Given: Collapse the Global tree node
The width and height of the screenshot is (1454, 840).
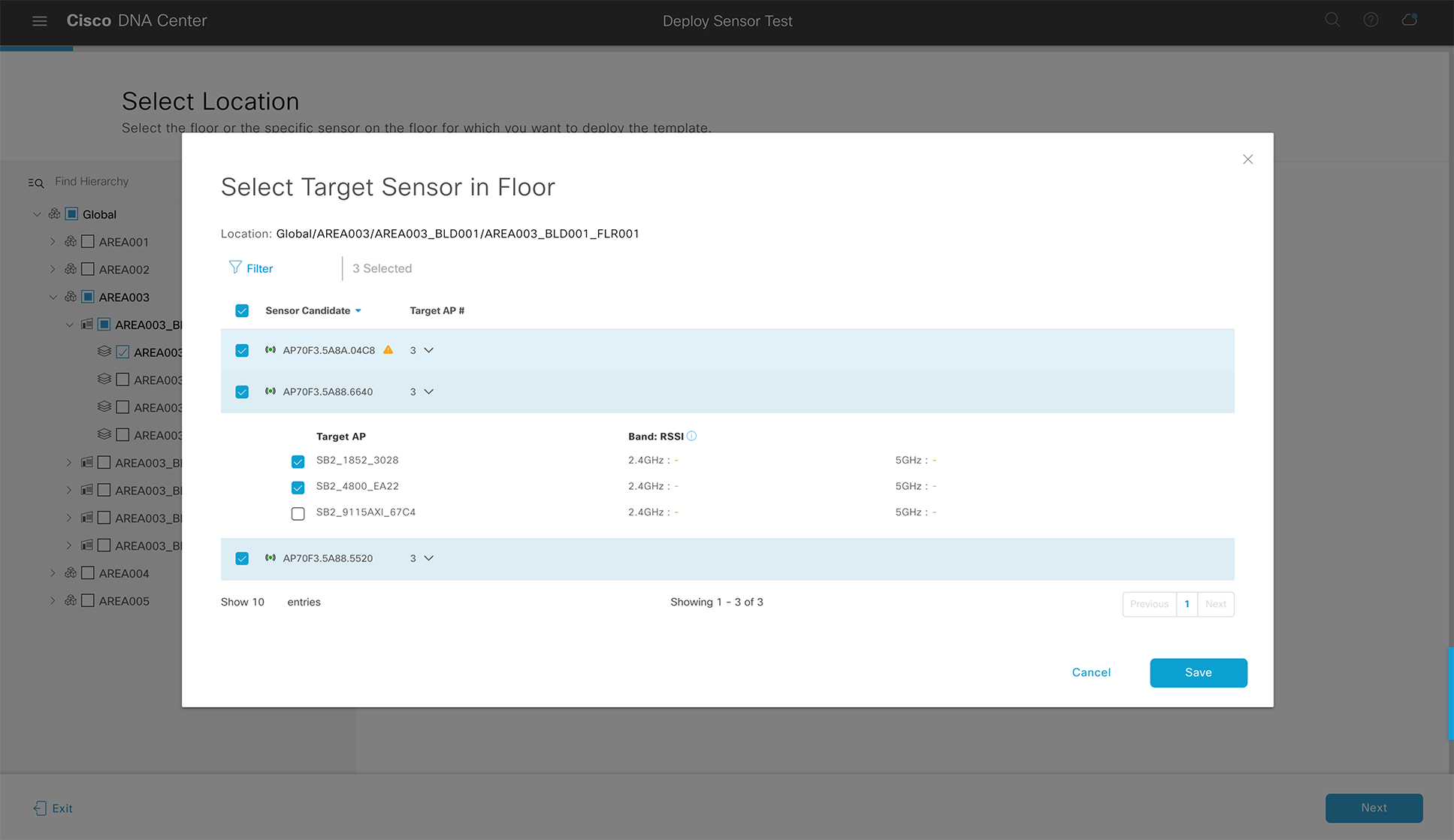Looking at the screenshot, I should [37, 214].
